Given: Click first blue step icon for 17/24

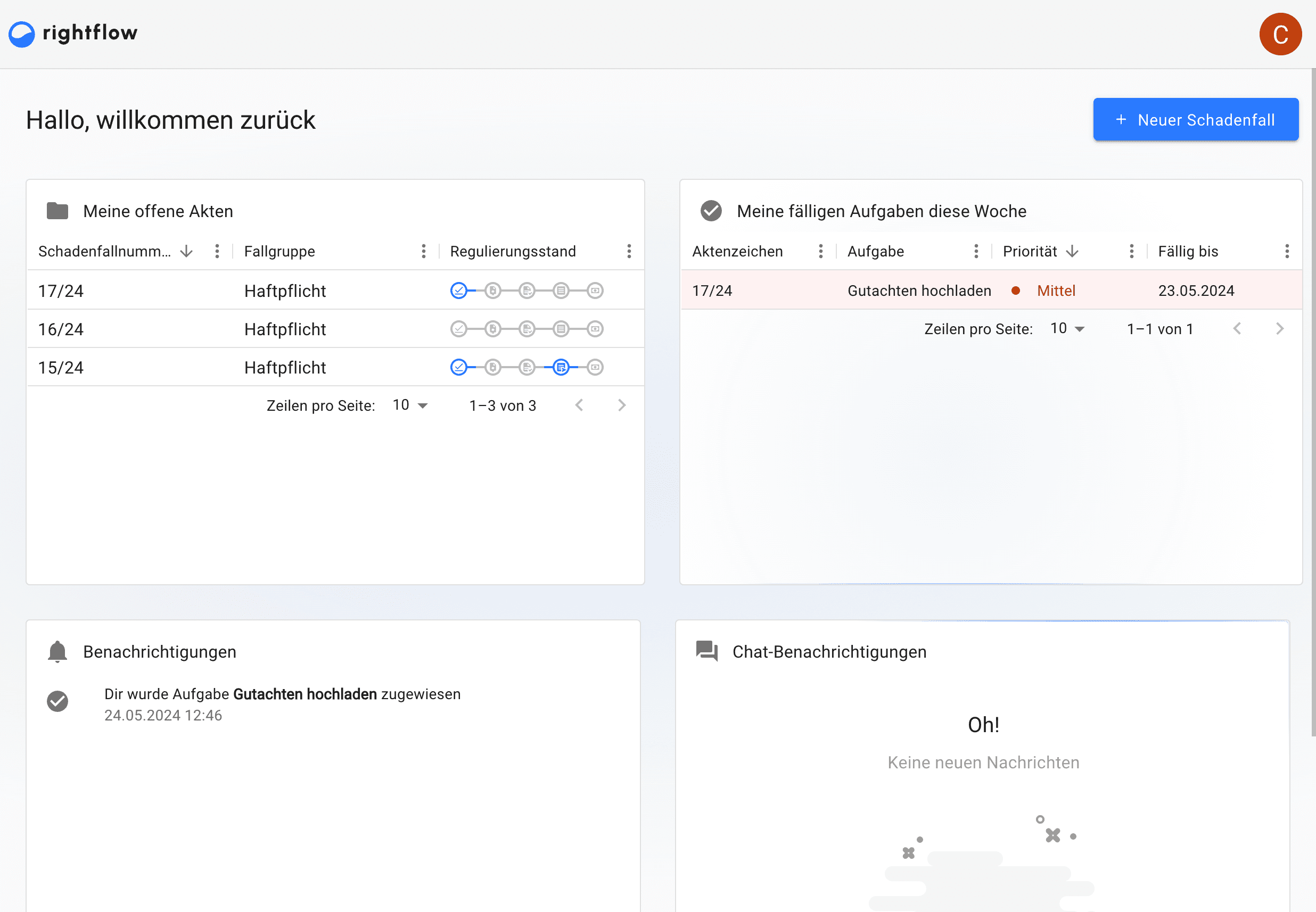Looking at the screenshot, I should [458, 291].
